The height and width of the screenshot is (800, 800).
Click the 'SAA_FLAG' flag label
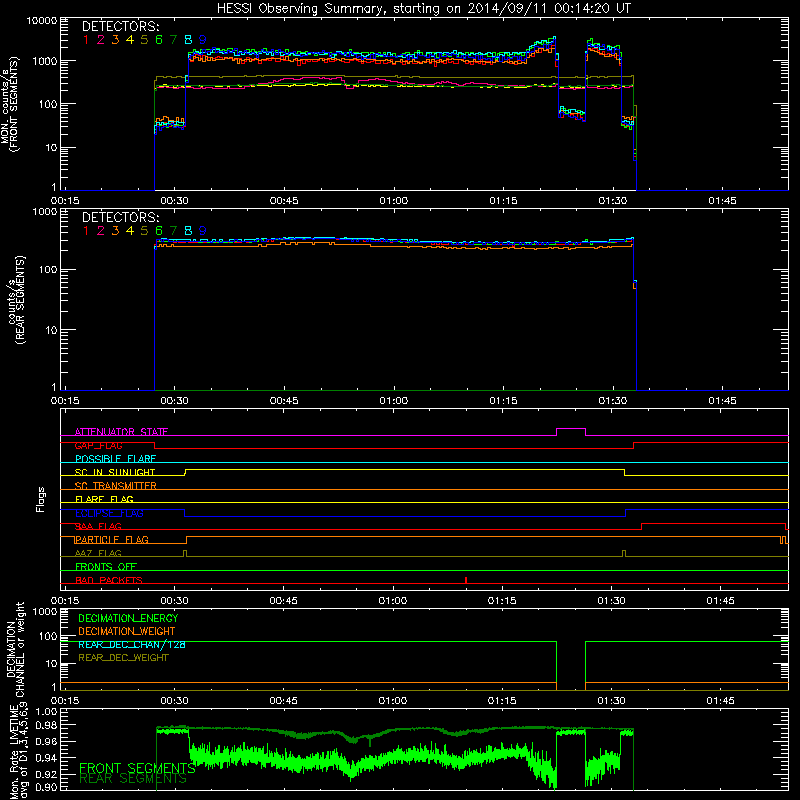tap(98, 526)
